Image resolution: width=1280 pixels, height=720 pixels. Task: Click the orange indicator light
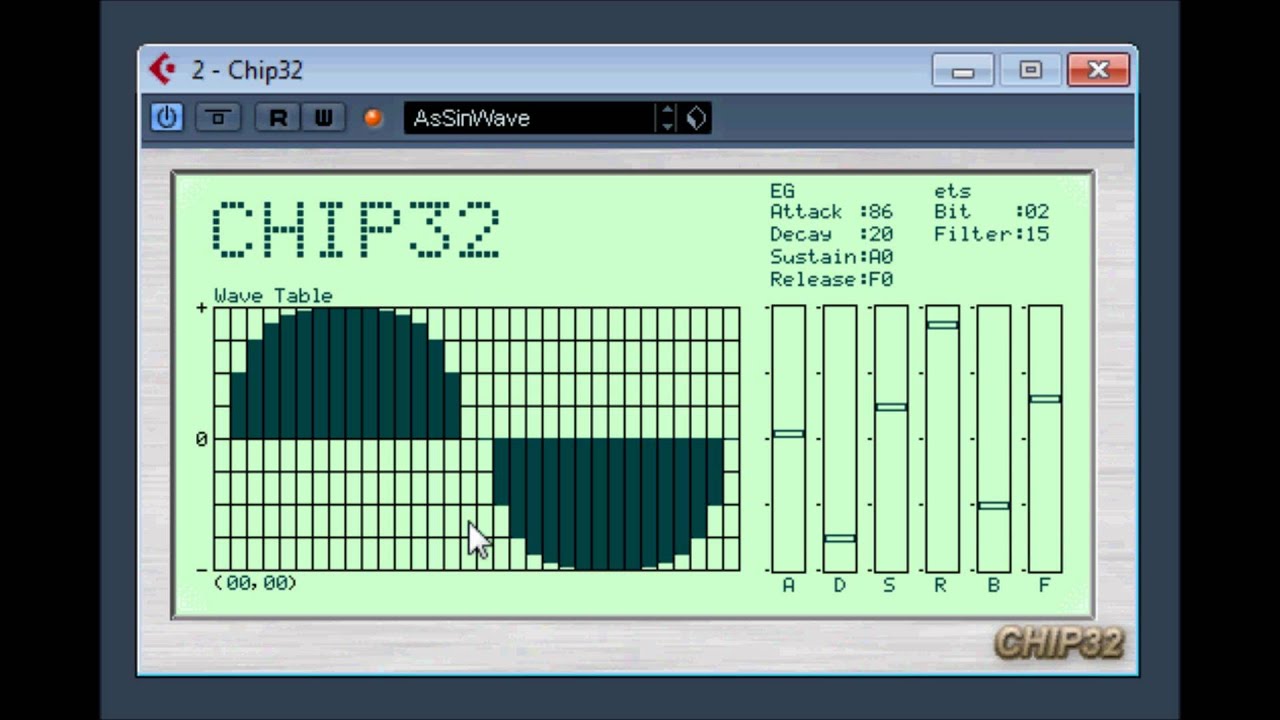click(373, 118)
